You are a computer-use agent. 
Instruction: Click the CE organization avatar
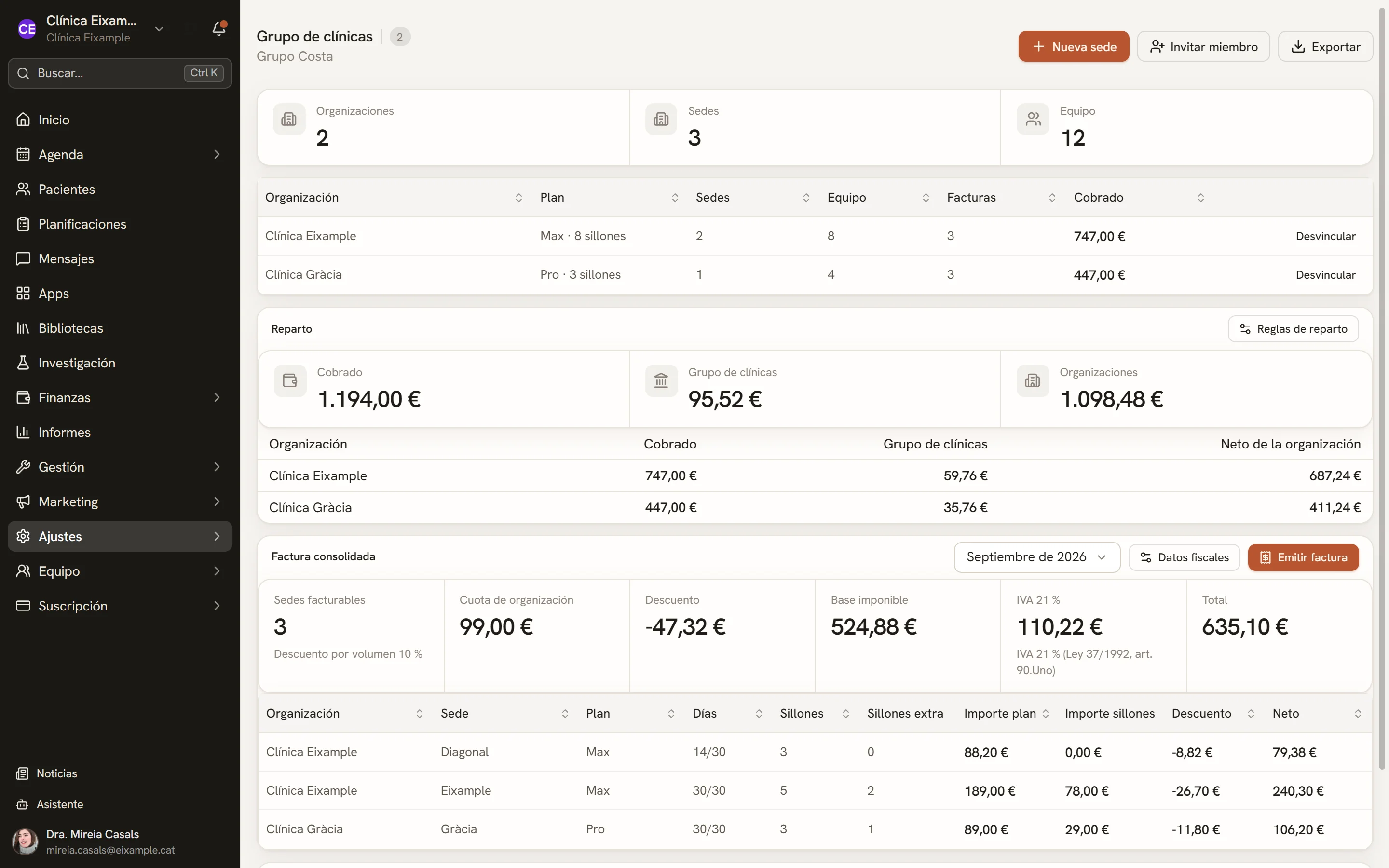(x=27, y=29)
